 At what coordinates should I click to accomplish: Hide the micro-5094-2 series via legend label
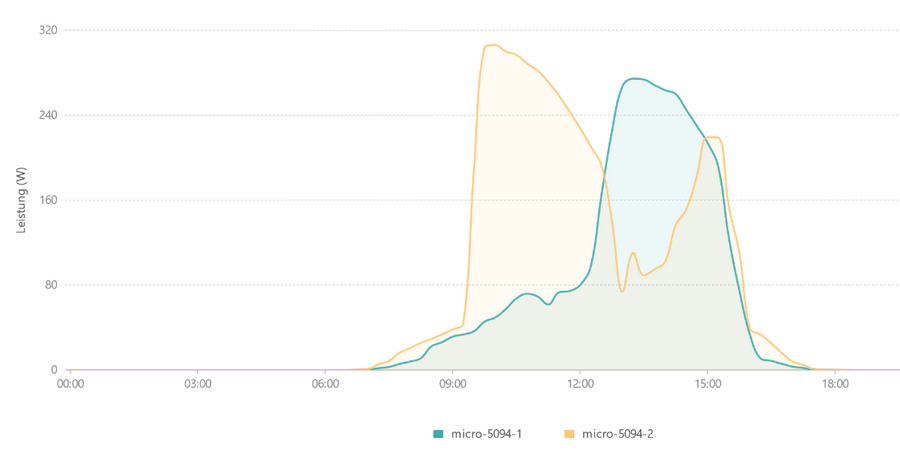[616, 434]
